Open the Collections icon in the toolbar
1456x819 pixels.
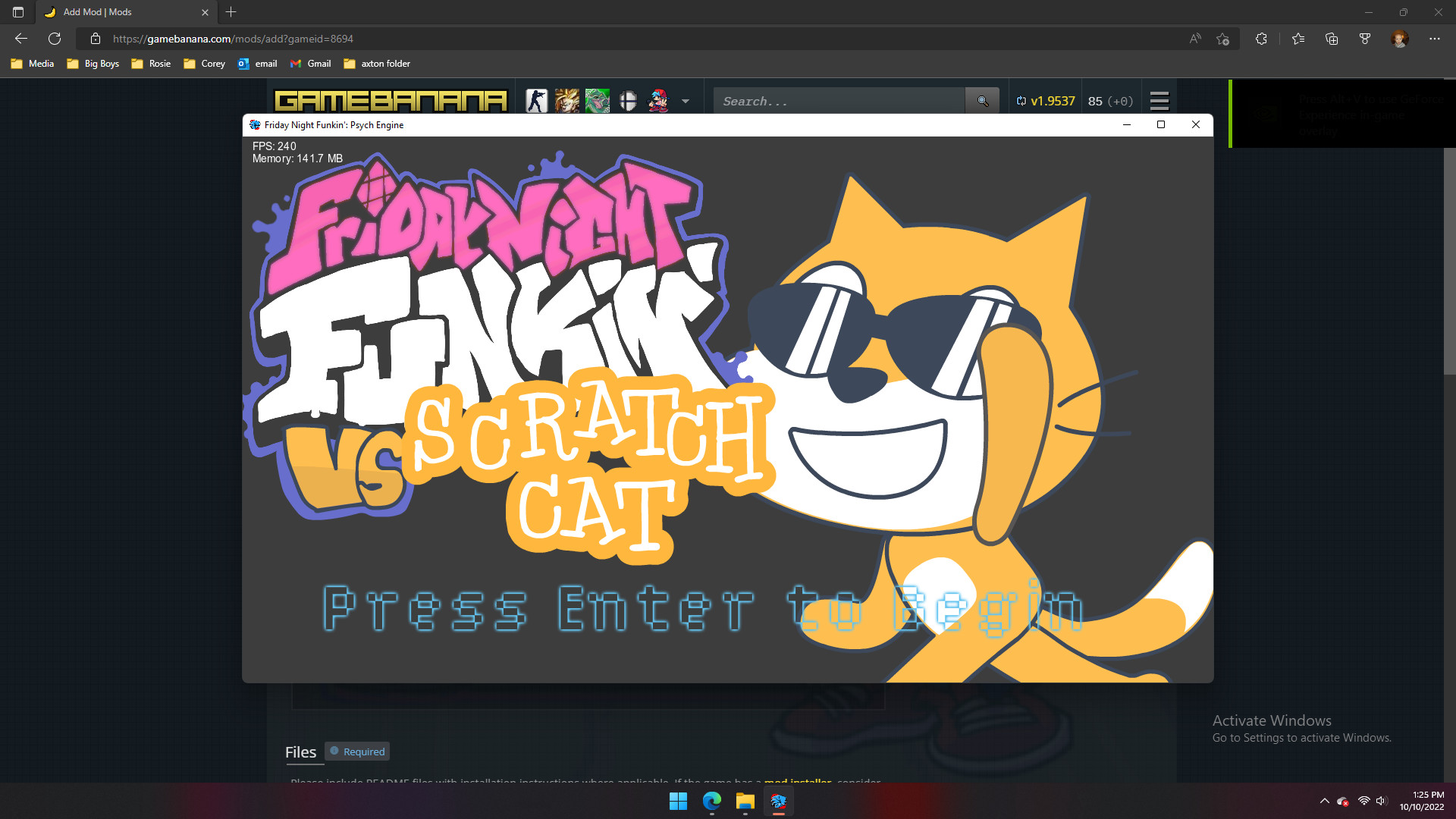pos(1332,39)
